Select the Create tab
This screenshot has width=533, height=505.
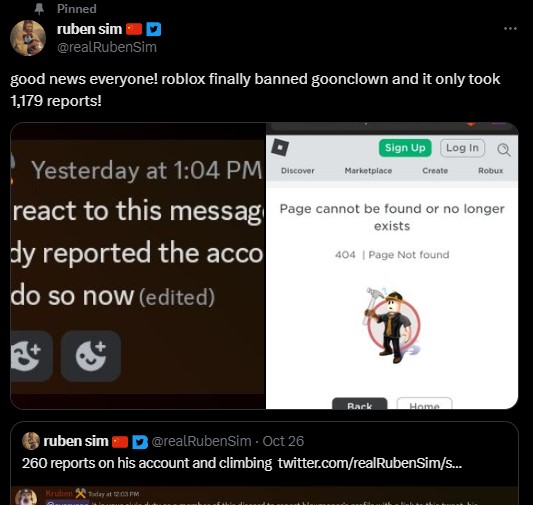tap(435, 171)
